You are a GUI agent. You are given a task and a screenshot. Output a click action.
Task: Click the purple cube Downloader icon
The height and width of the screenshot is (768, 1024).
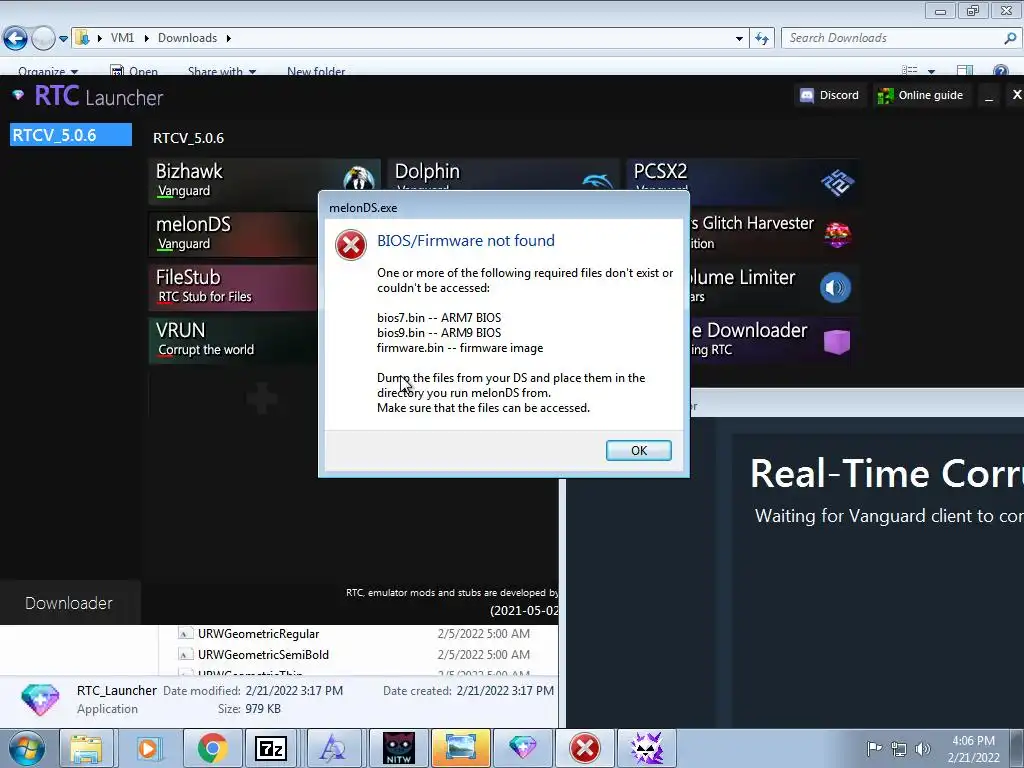(837, 341)
